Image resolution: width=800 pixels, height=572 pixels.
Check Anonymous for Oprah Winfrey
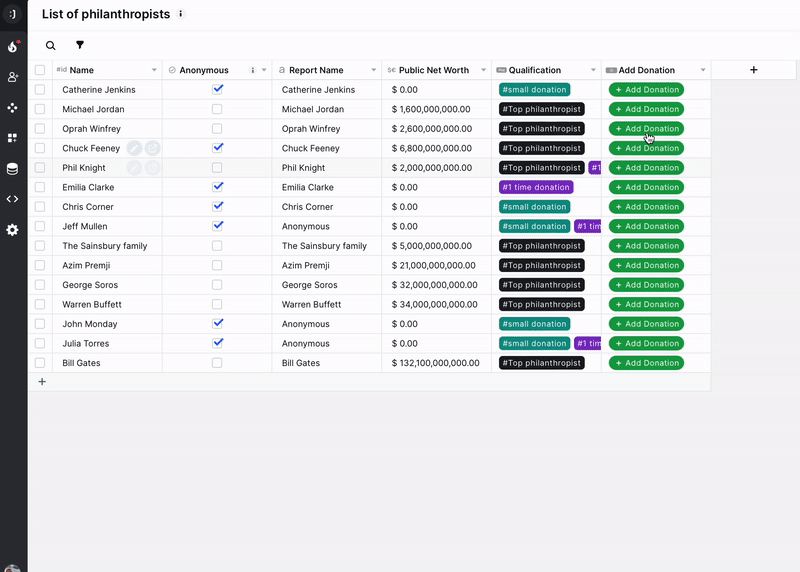tap(217, 129)
